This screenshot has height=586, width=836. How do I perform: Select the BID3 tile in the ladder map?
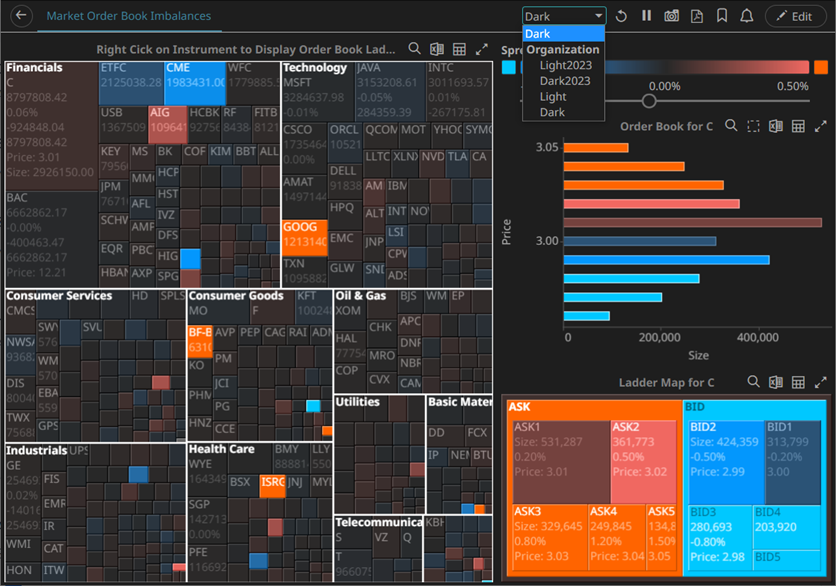coord(720,537)
